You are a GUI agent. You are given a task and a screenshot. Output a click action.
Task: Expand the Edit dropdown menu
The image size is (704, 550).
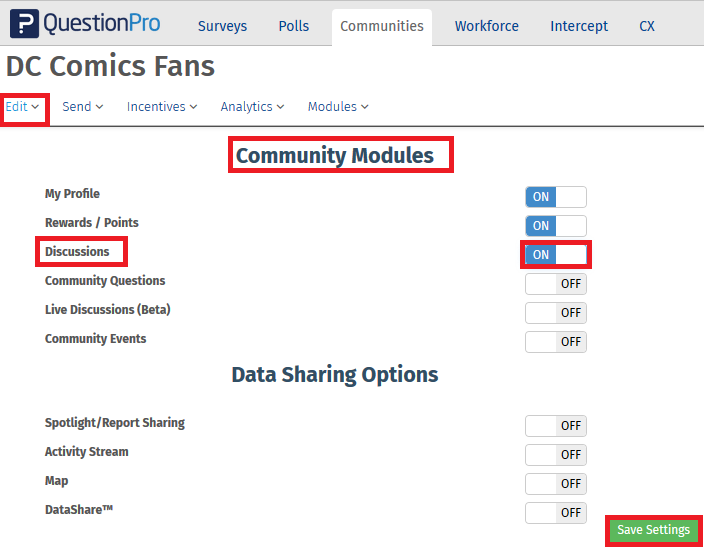point(23,107)
